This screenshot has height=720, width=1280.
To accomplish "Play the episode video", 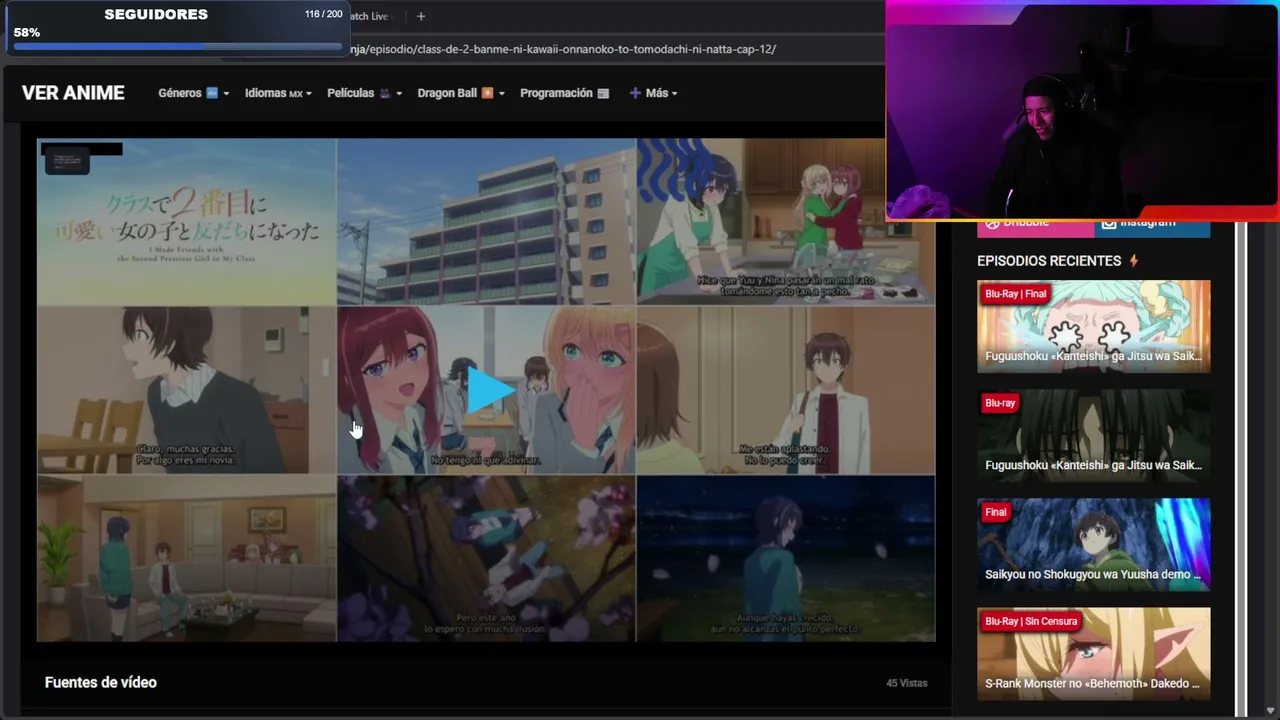I will 489,390.
